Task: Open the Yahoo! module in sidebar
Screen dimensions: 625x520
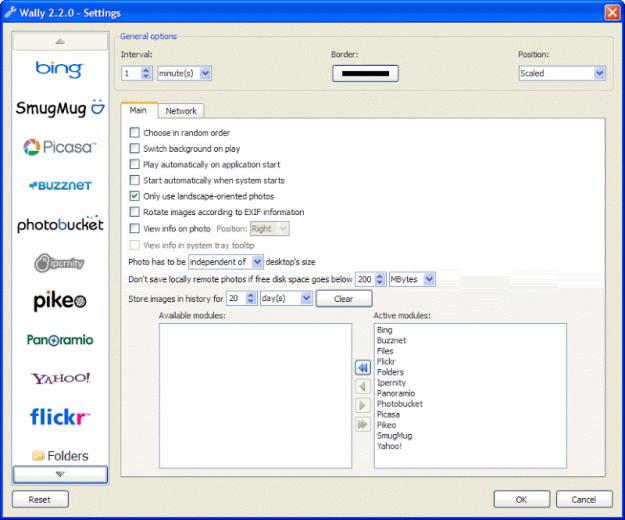Action: point(61,378)
